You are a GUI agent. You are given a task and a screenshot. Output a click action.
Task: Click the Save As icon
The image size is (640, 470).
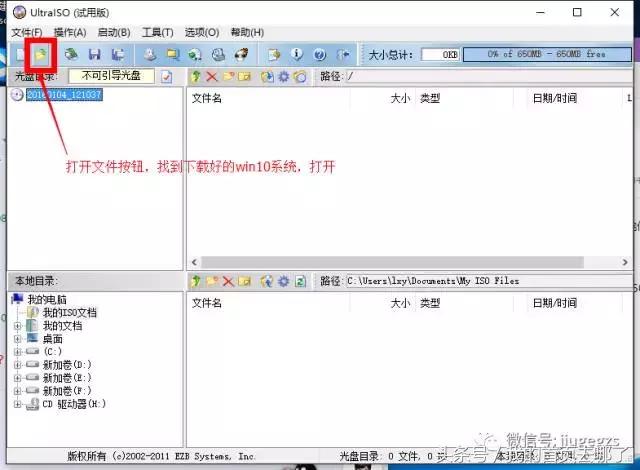118,54
